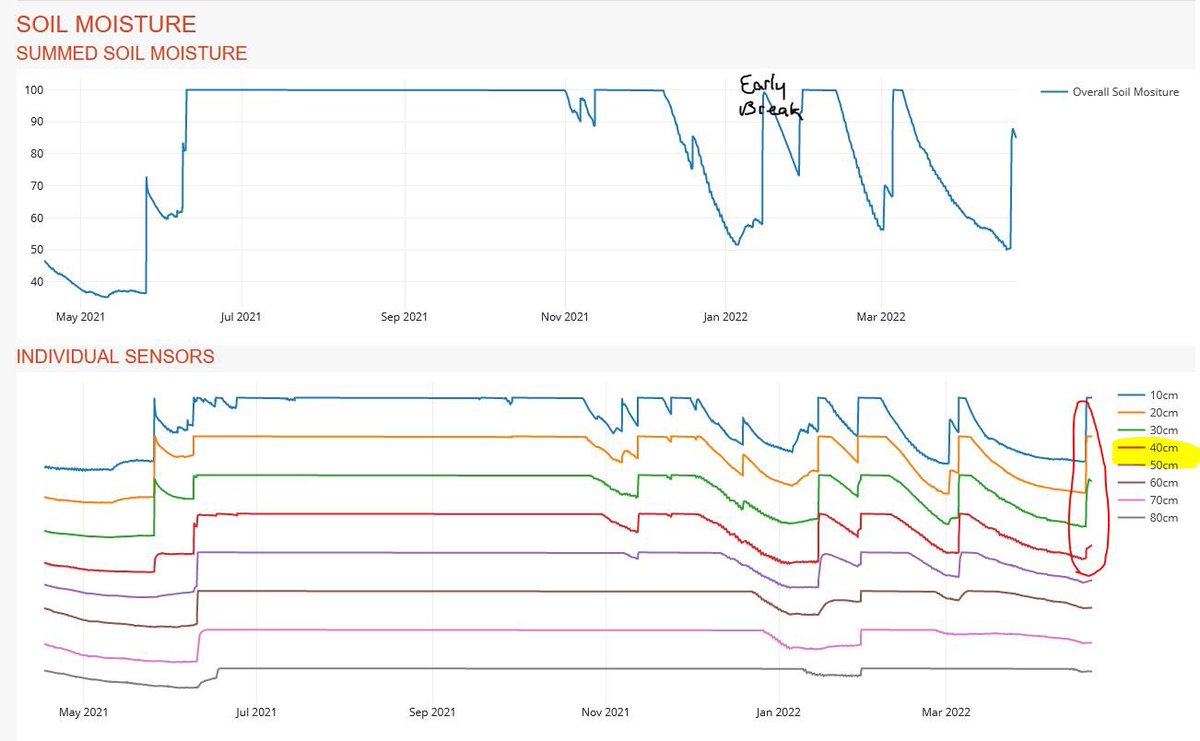Click the Mar 2022 label on summed chart
The height and width of the screenshot is (741, 1200).
(881, 317)
